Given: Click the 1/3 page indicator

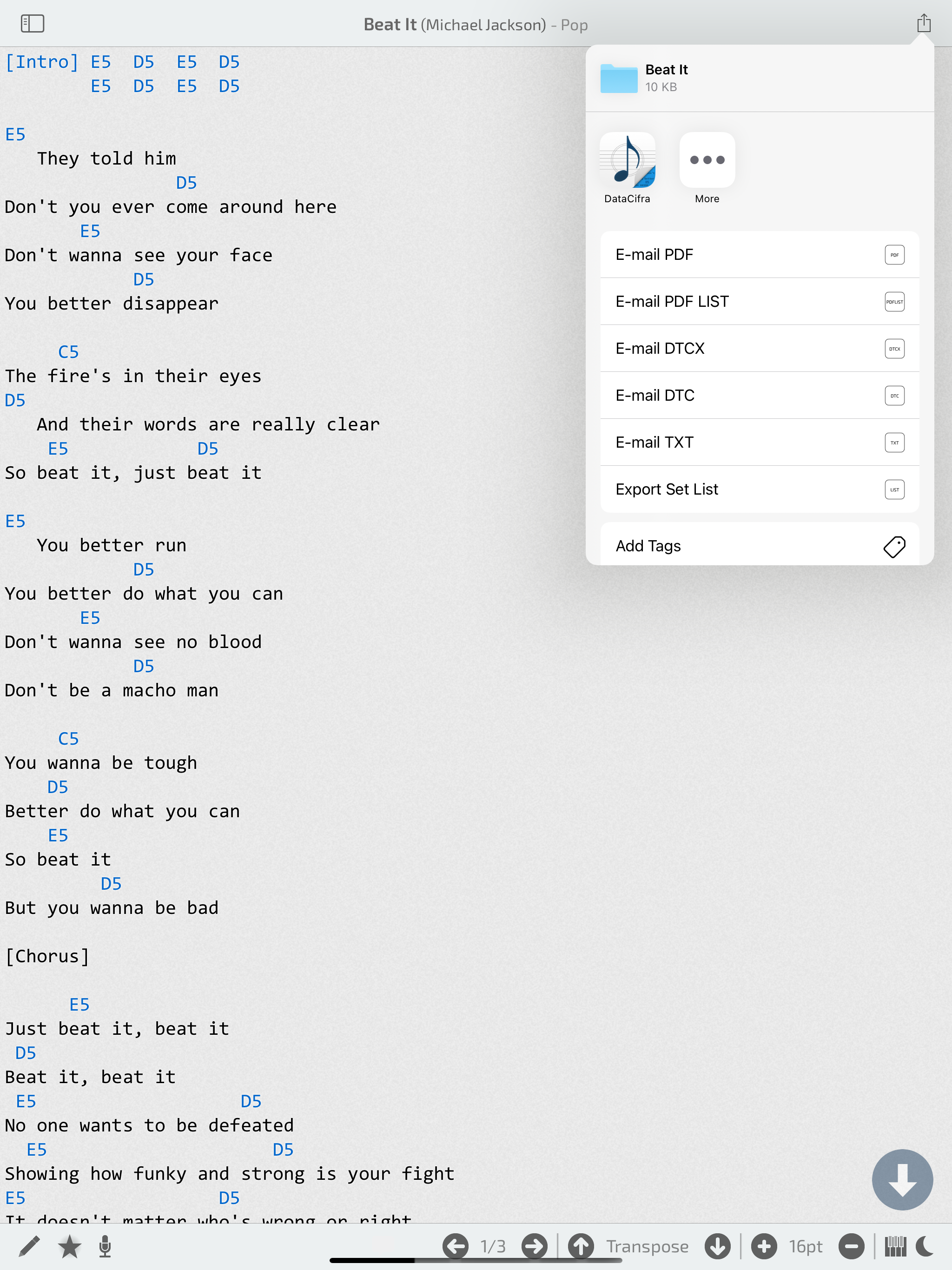Looking at the screenshot, I should coord(493,1246).
